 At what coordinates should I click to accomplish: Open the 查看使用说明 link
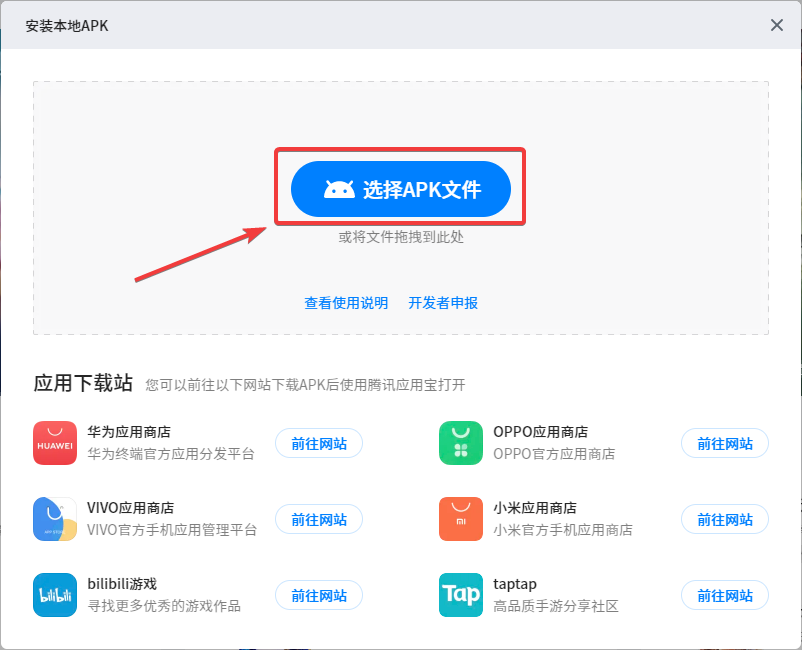click(x=346, y=301)
